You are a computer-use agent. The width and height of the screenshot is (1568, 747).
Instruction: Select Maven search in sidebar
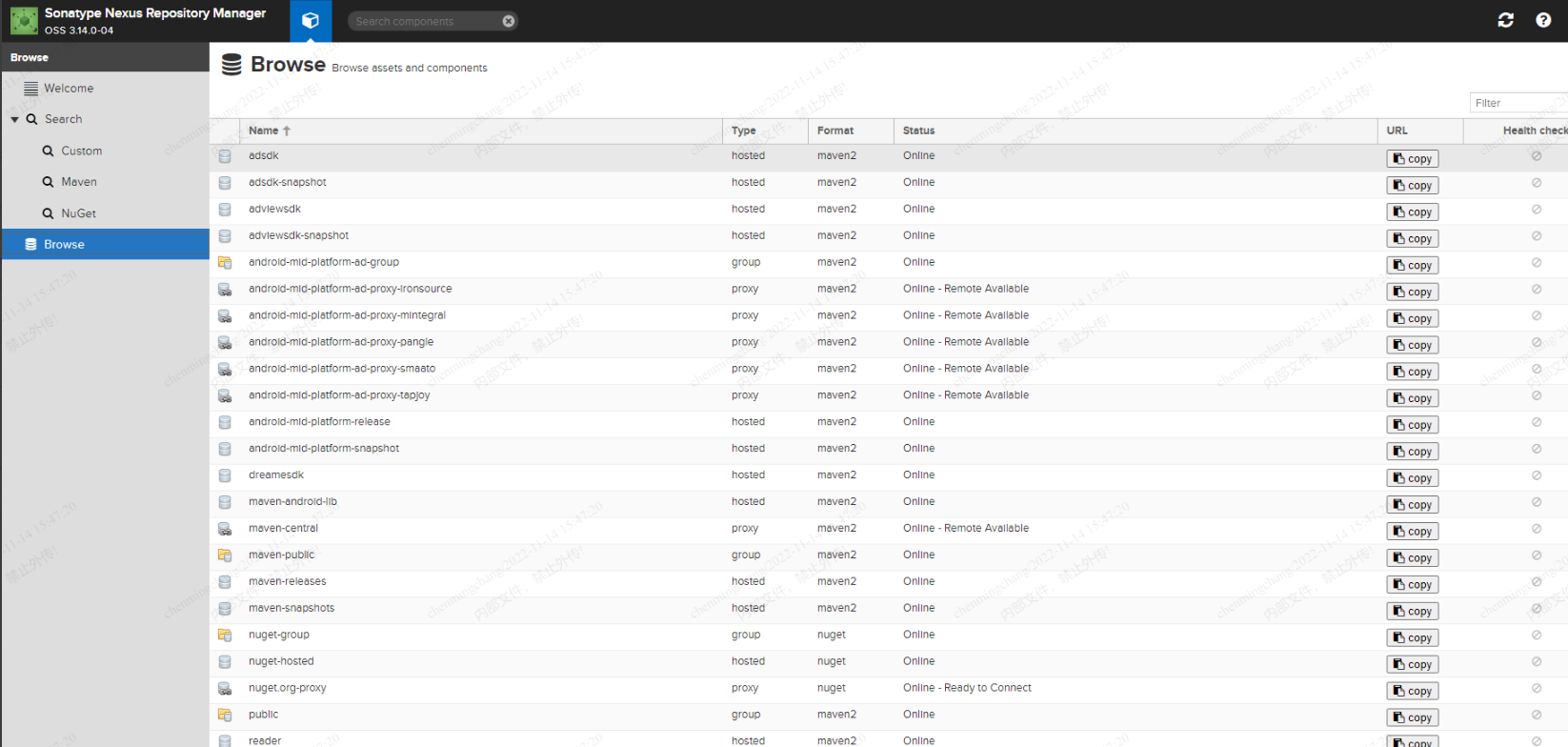pos(79,182)
